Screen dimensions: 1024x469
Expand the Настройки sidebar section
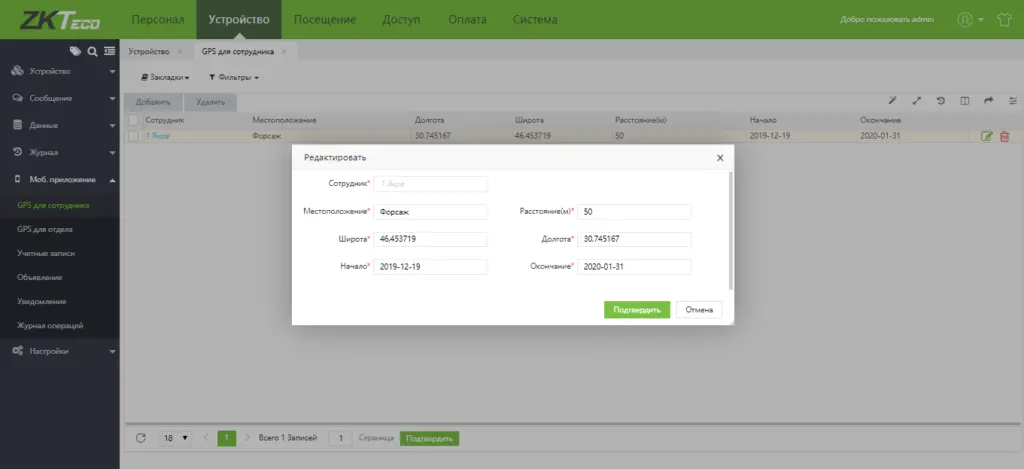60,351
